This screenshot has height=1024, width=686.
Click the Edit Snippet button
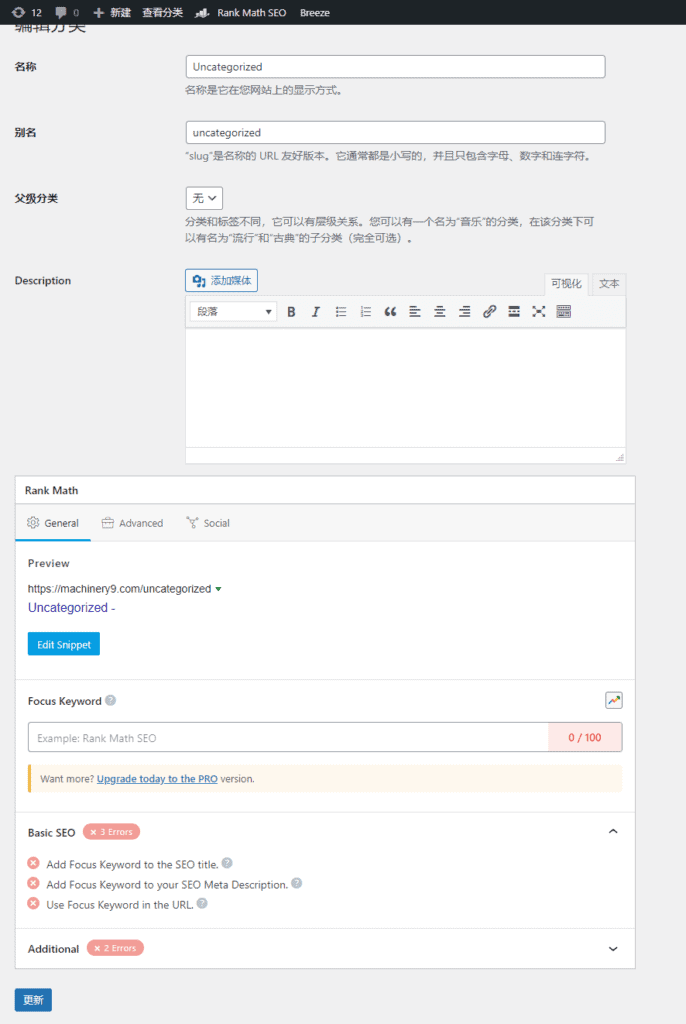point(63,644)
